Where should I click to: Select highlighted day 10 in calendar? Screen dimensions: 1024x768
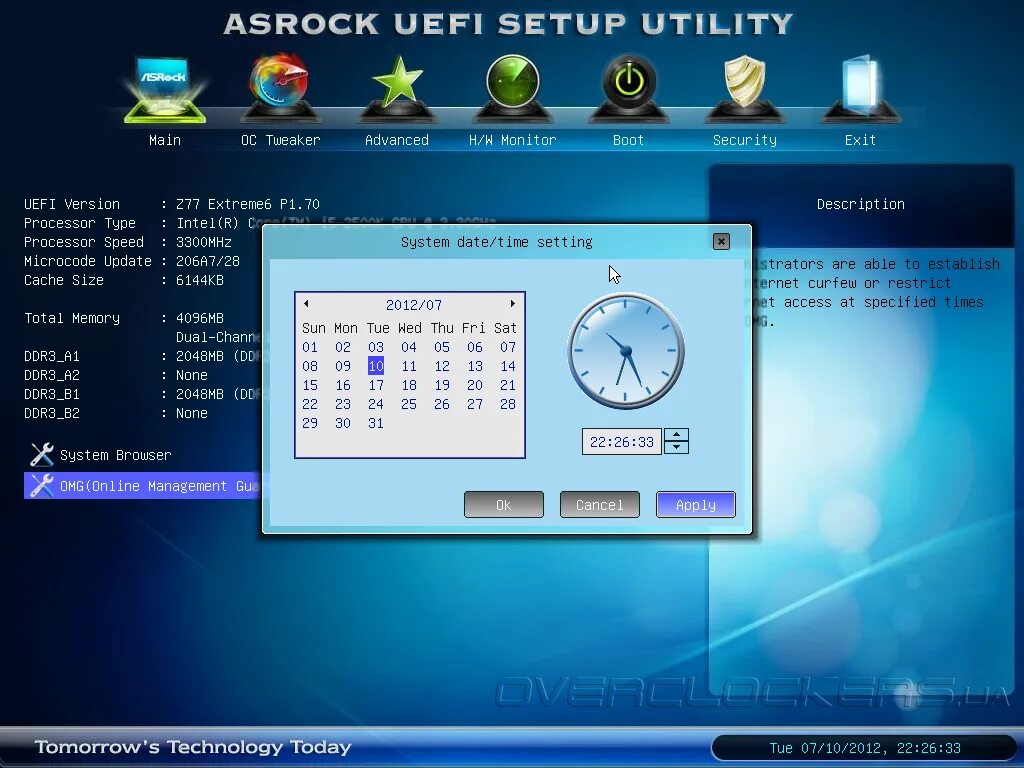coord(376,366)
